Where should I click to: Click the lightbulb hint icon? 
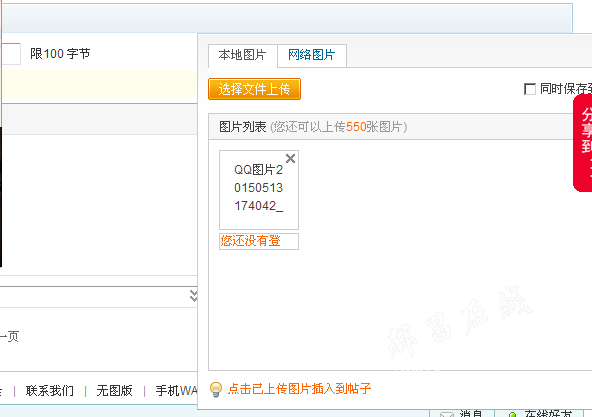(216, 389)
